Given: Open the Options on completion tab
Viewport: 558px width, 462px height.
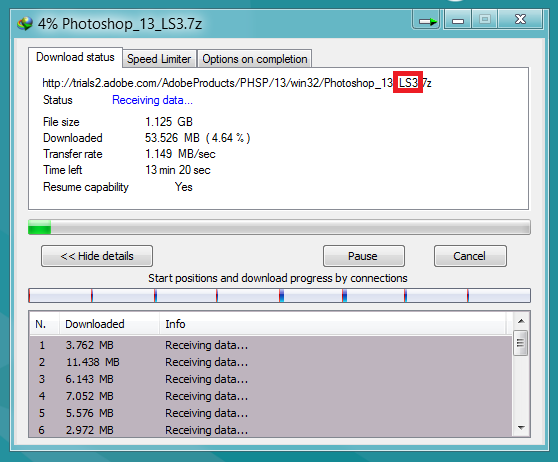Looking at the screenshot, I should [x=254, y=59].
